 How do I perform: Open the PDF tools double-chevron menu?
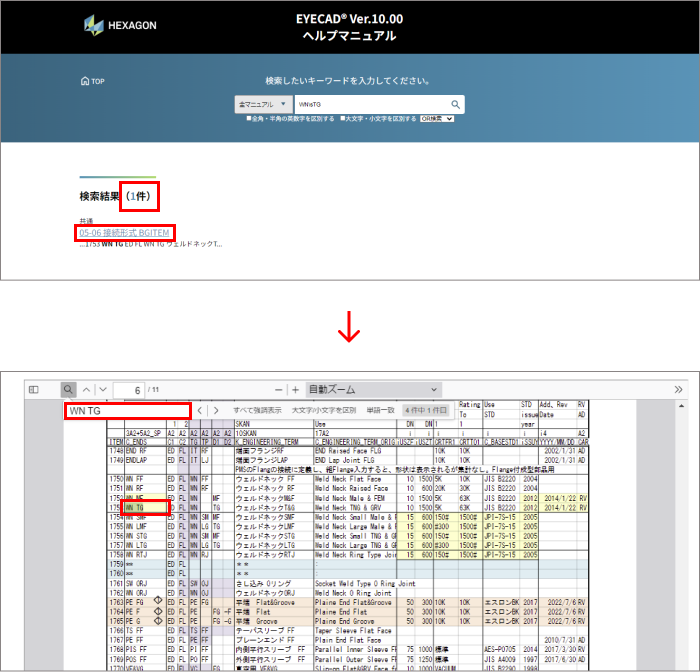(x=678, y=389)
